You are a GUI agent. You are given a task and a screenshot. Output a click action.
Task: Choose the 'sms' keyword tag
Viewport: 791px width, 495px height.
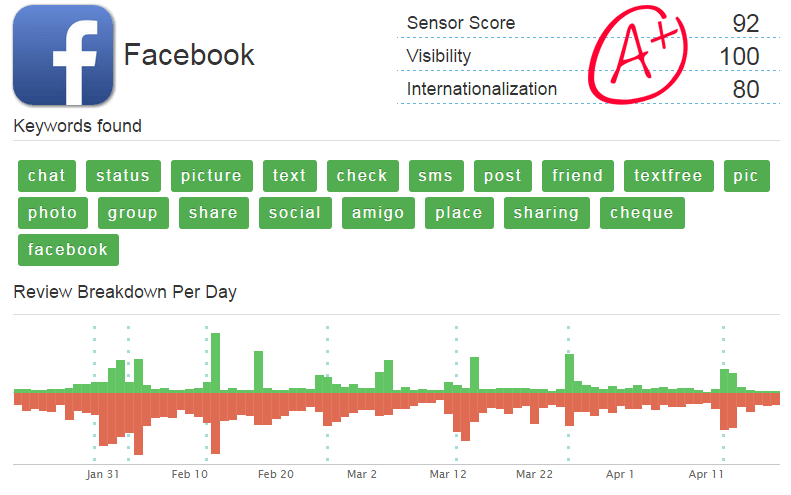pos(436,176)
